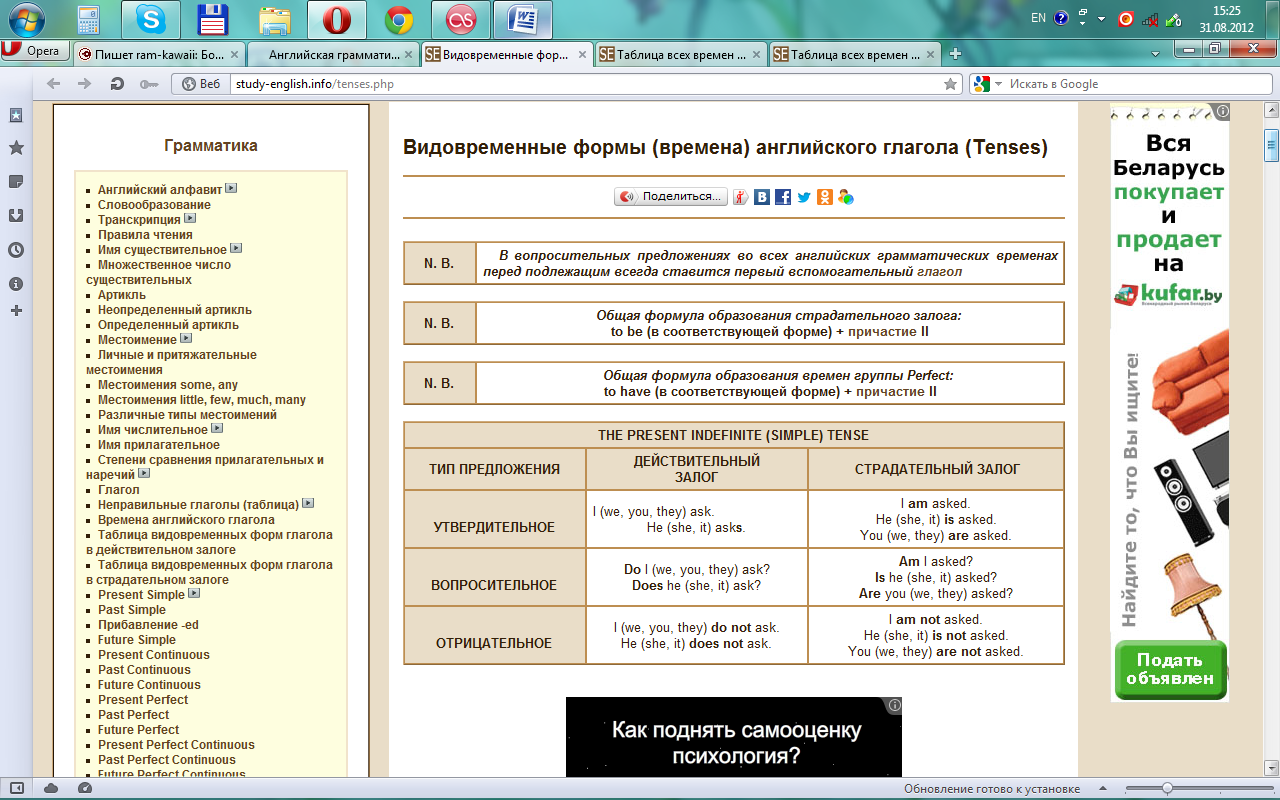This screenshot has width=1280, height=800.
Task: Open Downloads panel in sidebar
Action: tap(16, 215)
